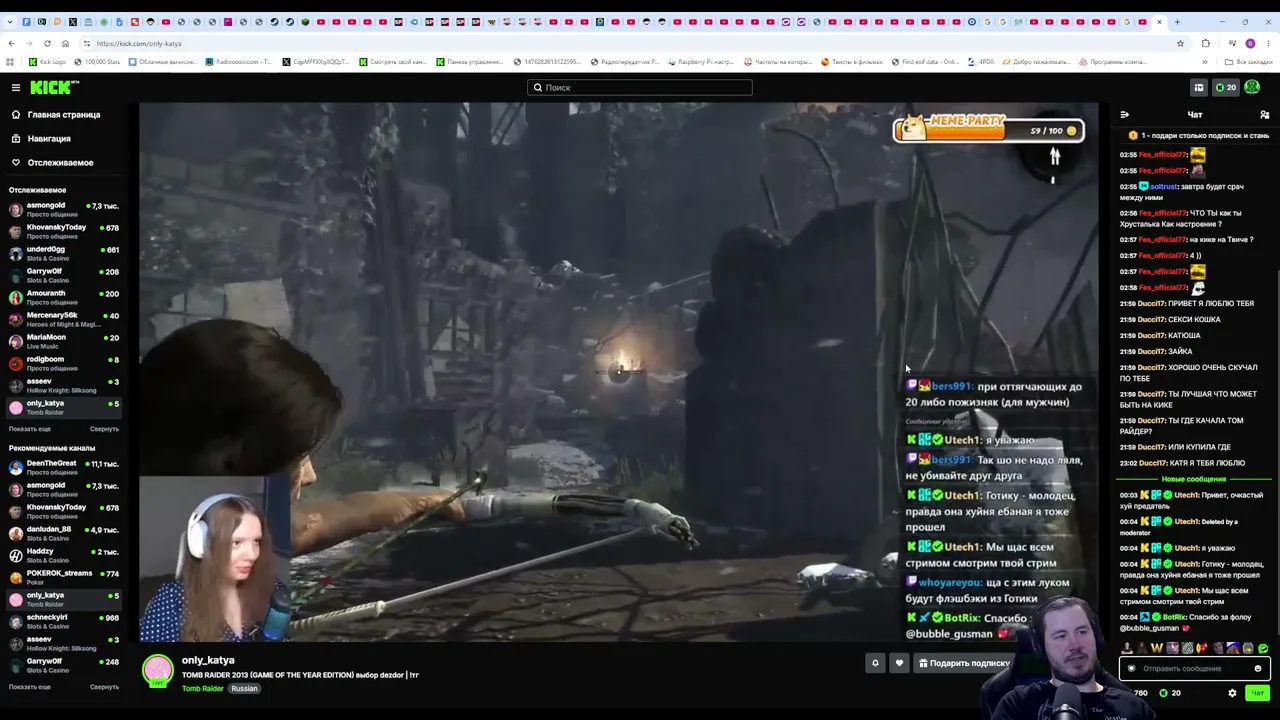Click the browser address bar URL
1280x720 pixels.
point(139,44)
